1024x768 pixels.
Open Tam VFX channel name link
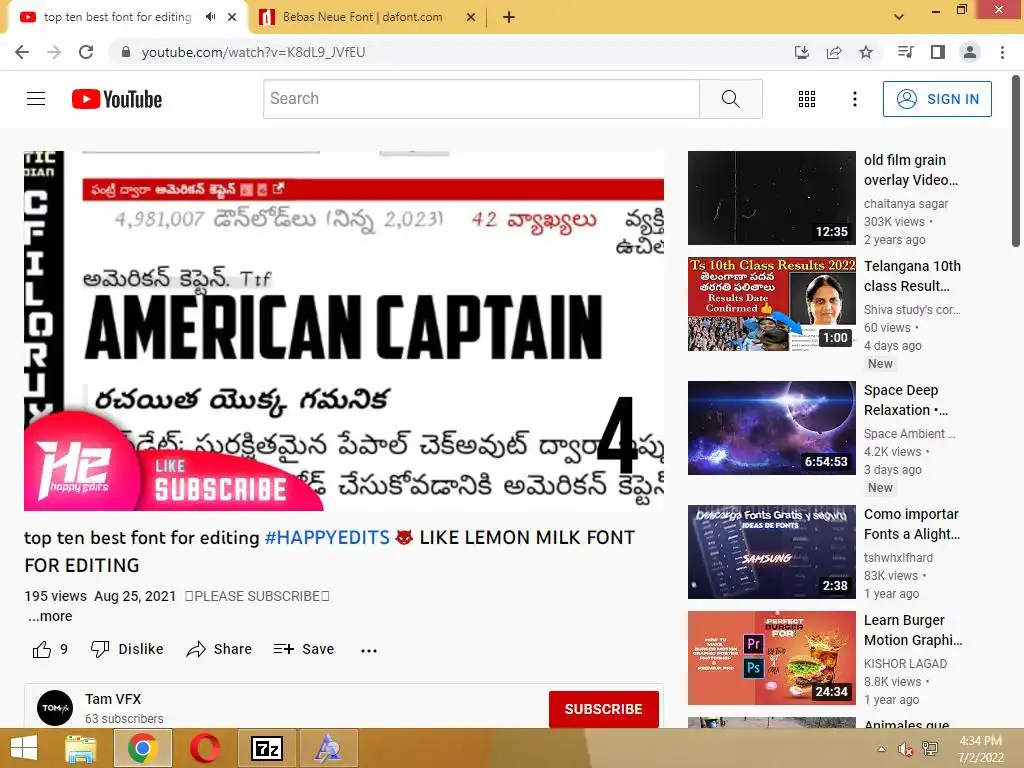113,699
